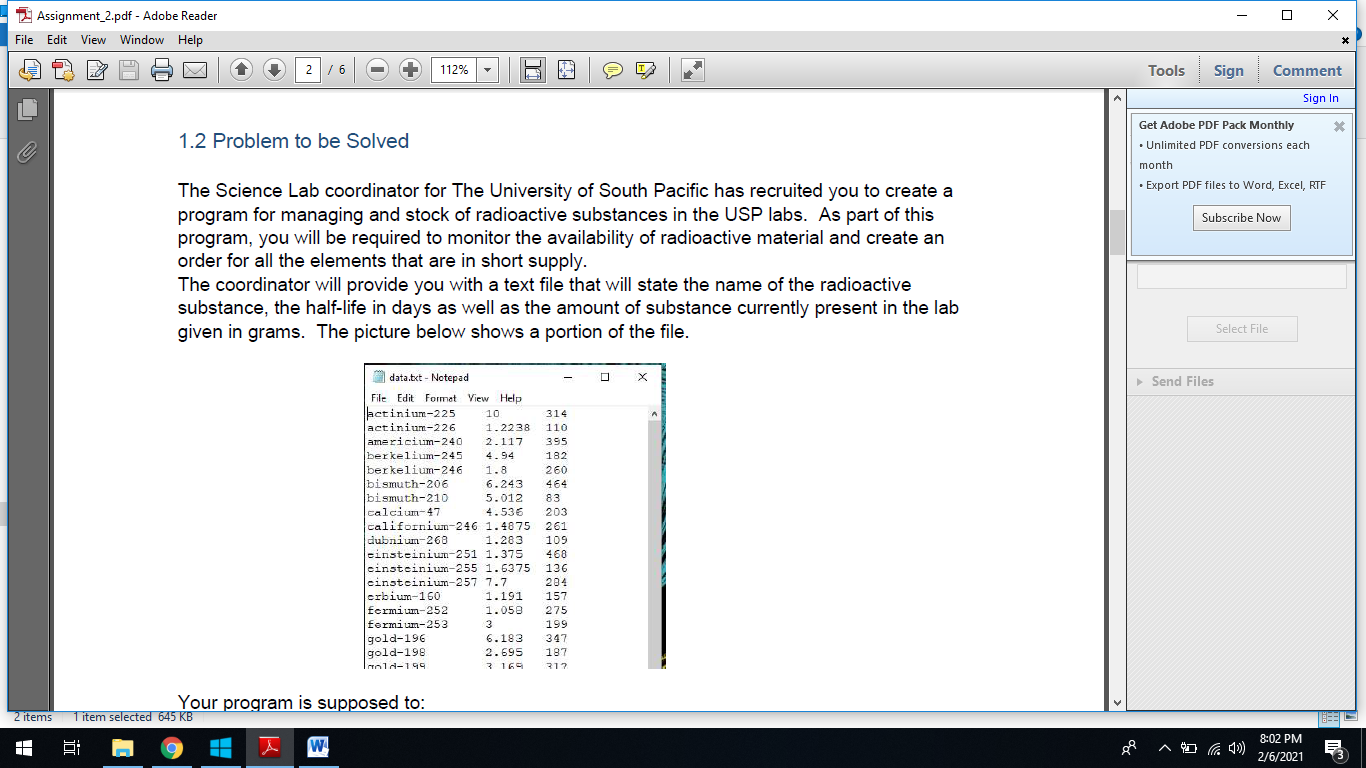Open the View menu
Screen dimensions: 1366x768
click(93, 40)
